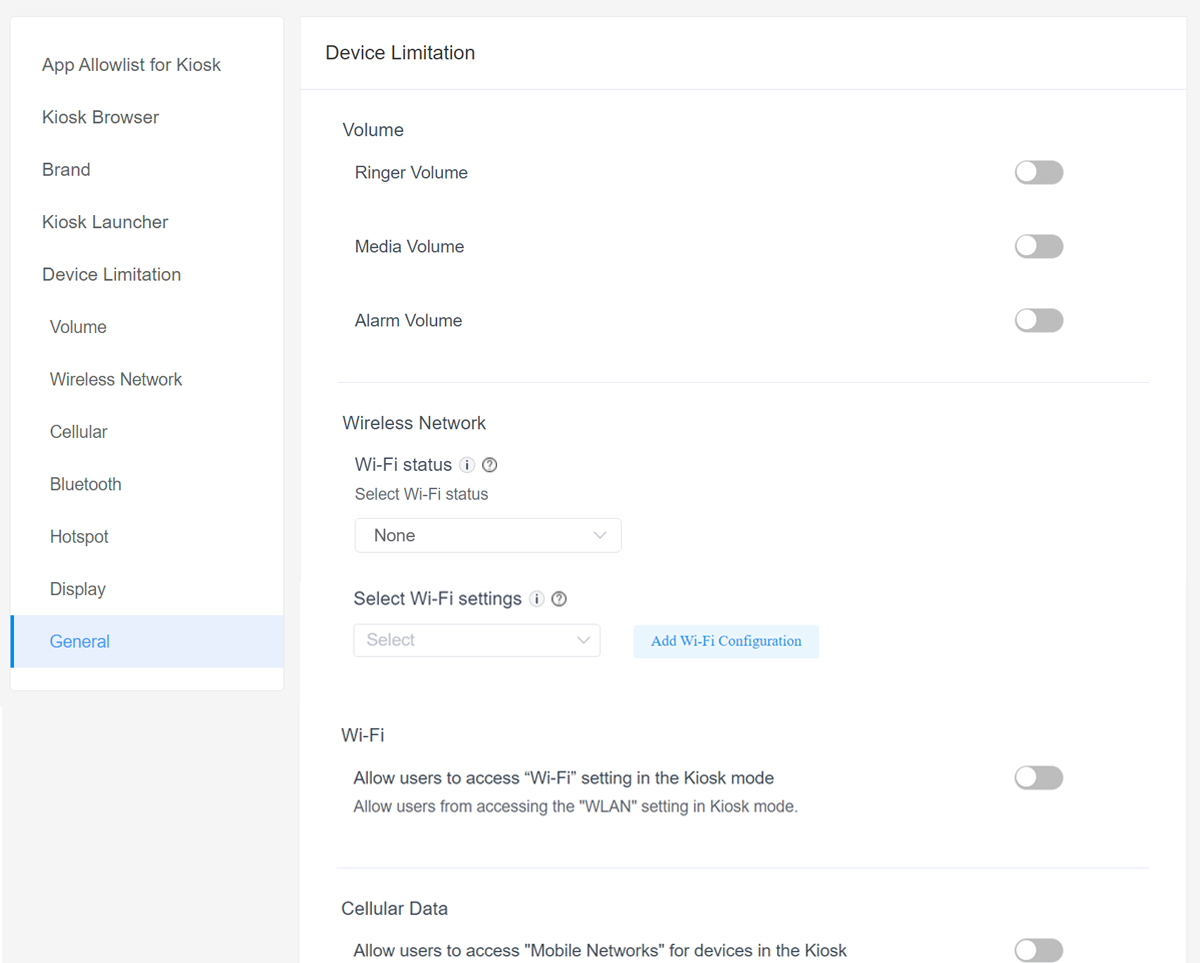Image resolution: width=1200 pixels, height=963 pixels.
Task: Select Bluetooth in the sidebar
Action: [85, 484]
